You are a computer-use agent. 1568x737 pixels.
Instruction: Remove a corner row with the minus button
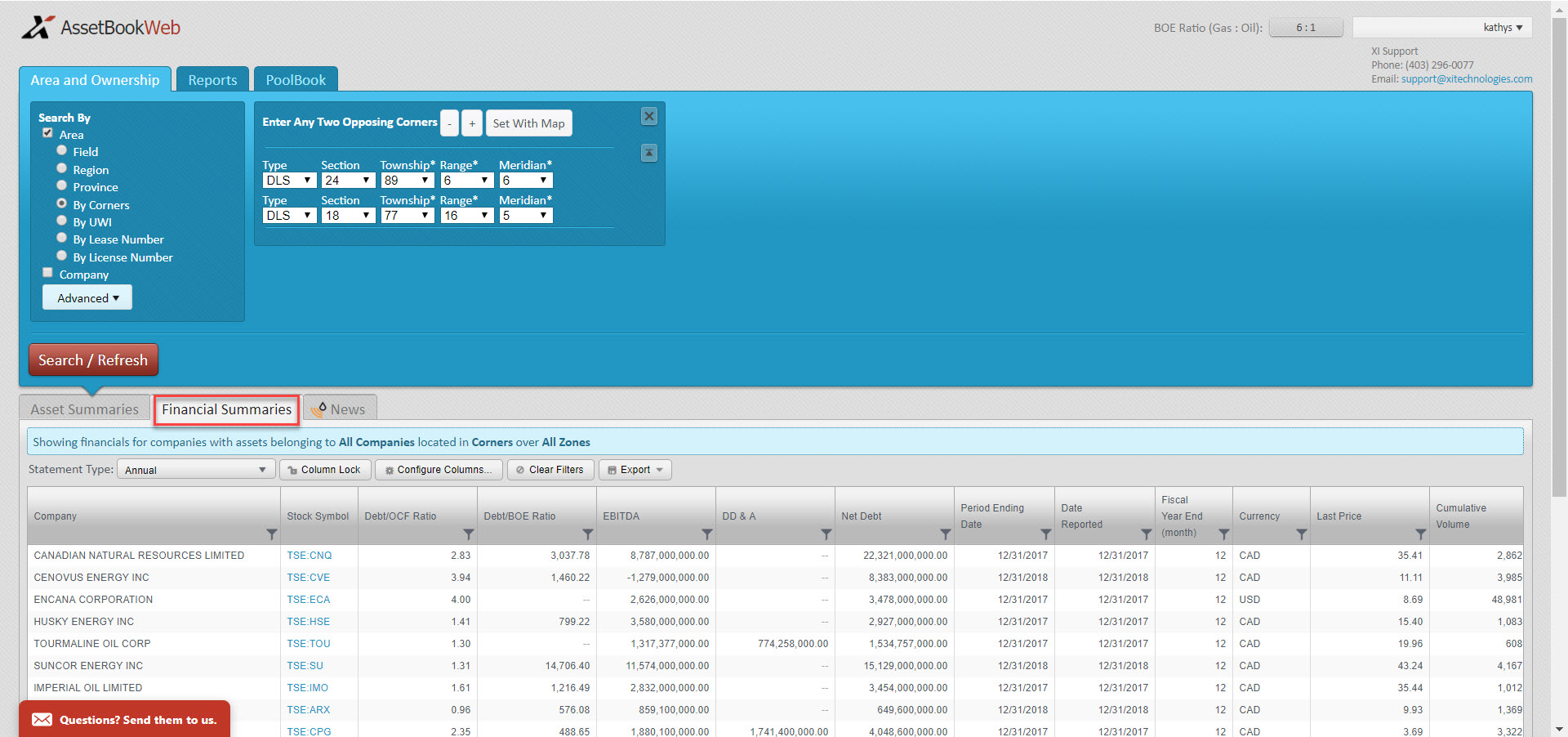click(450, 123)
